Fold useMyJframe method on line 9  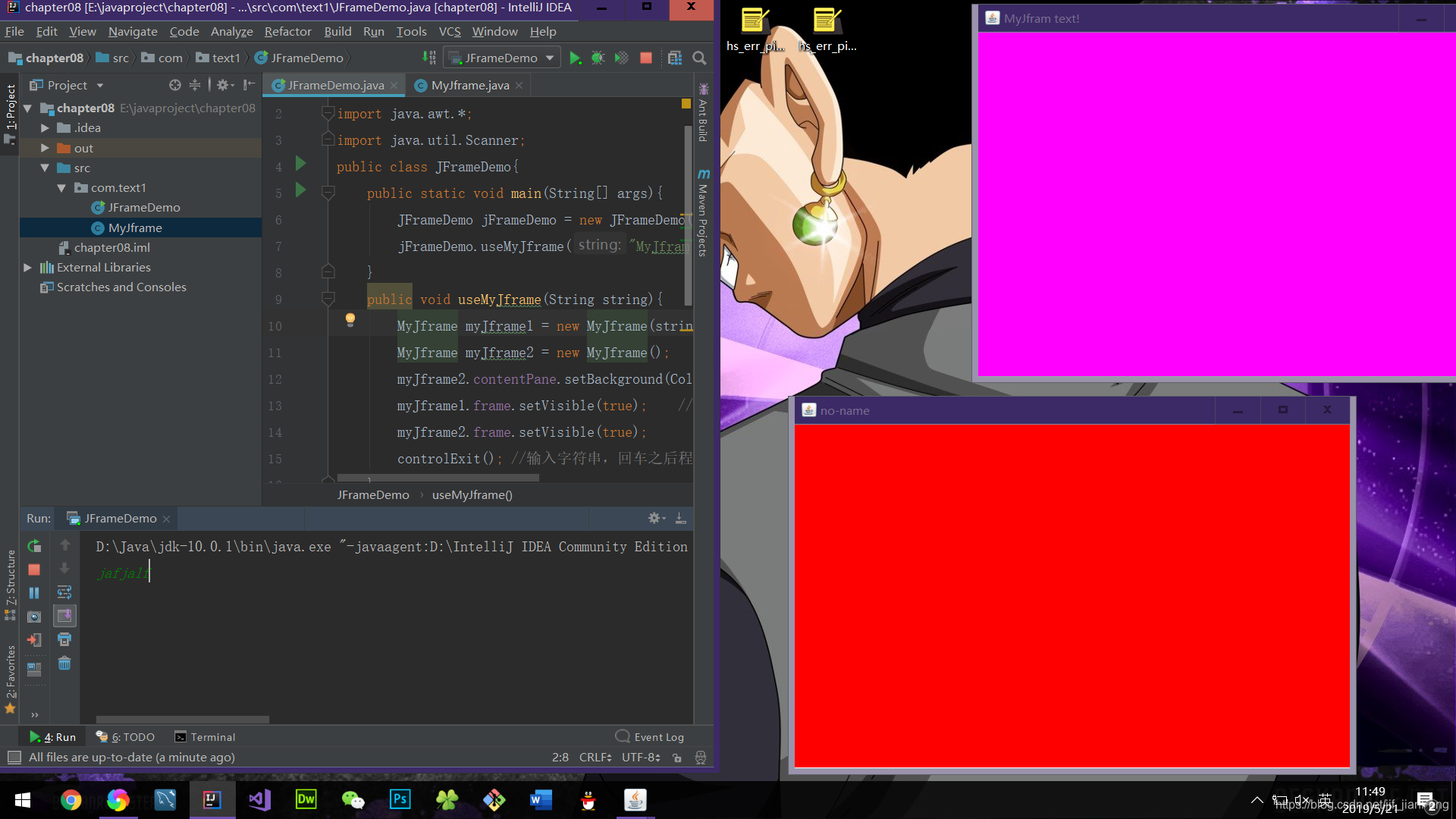click(x=328, y=300)
